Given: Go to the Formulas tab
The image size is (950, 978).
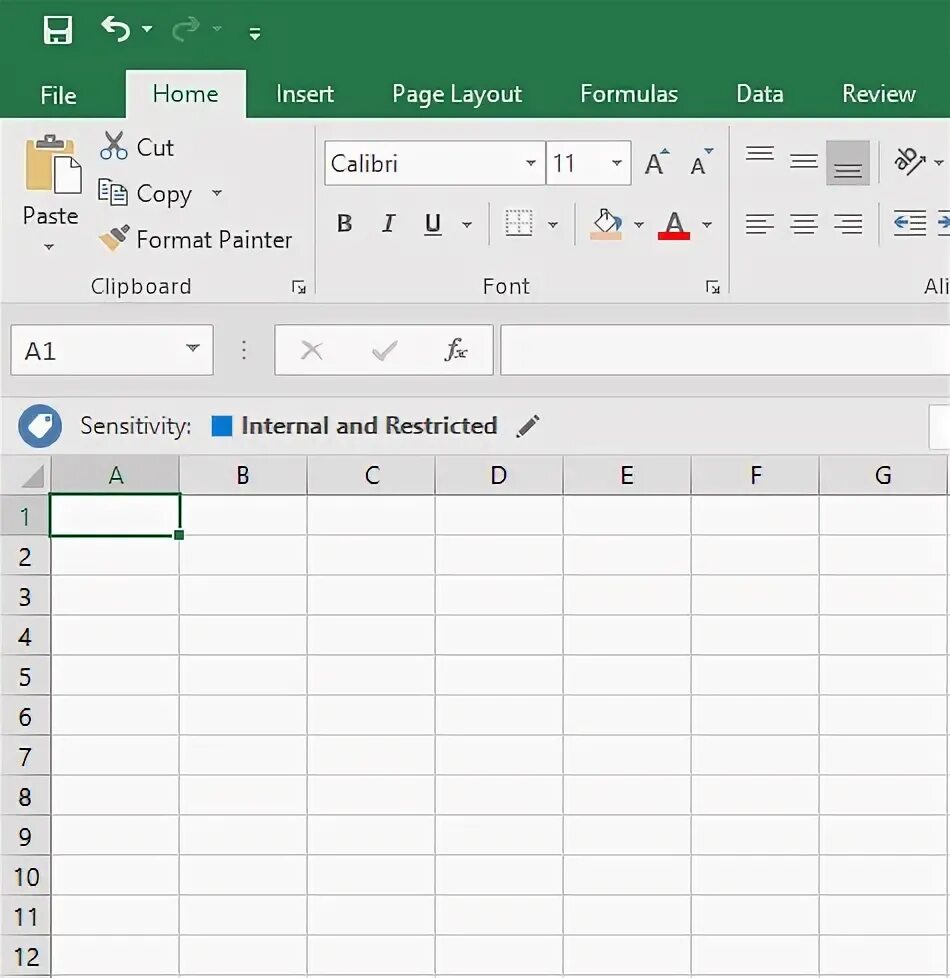Looking at the screenshot, I should click(x=629, y=94).
